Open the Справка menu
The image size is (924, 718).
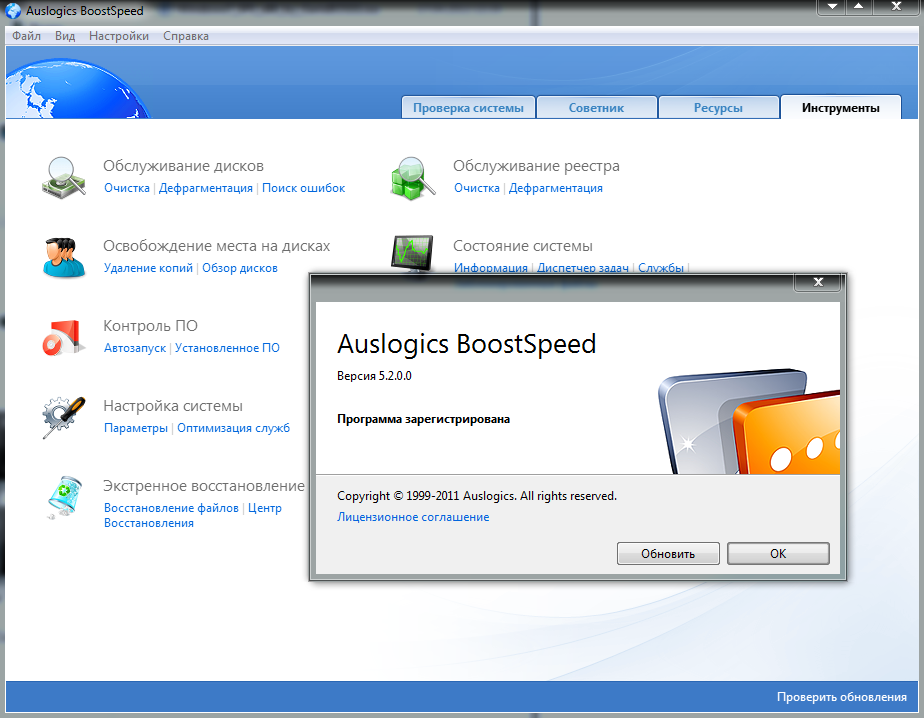[186, 36]
